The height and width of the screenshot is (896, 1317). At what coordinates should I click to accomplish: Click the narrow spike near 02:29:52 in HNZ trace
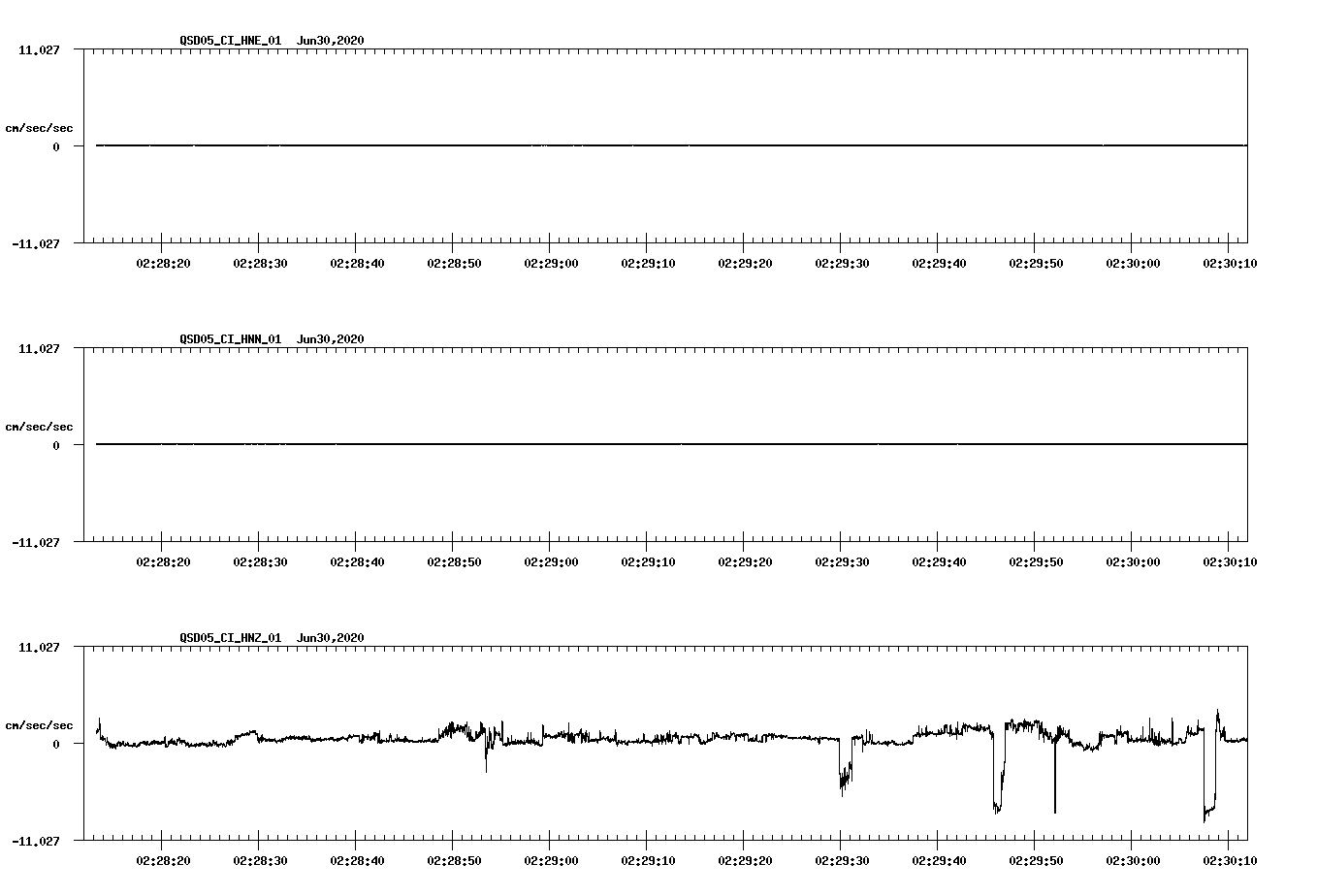click(1055, 779)
